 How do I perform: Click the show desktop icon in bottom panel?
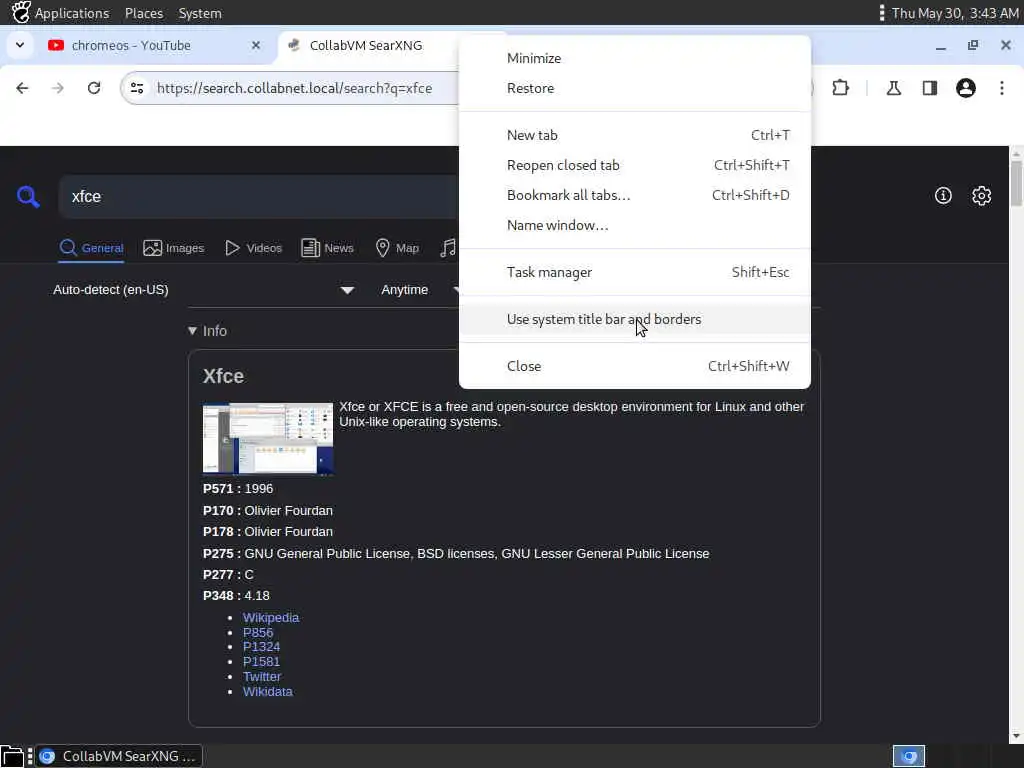[12, 756]
